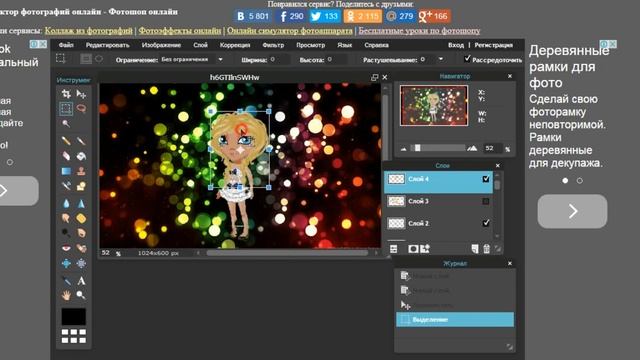The width and height of the screenshot is (640, 360).
Task: Select the Color Replace tool
Action: pyautogui.click(x=66, y=186)
